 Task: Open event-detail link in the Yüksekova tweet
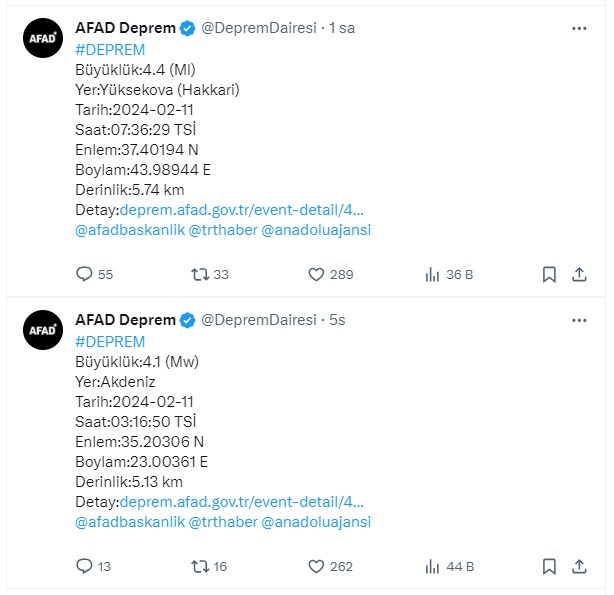tap(242, 210)
